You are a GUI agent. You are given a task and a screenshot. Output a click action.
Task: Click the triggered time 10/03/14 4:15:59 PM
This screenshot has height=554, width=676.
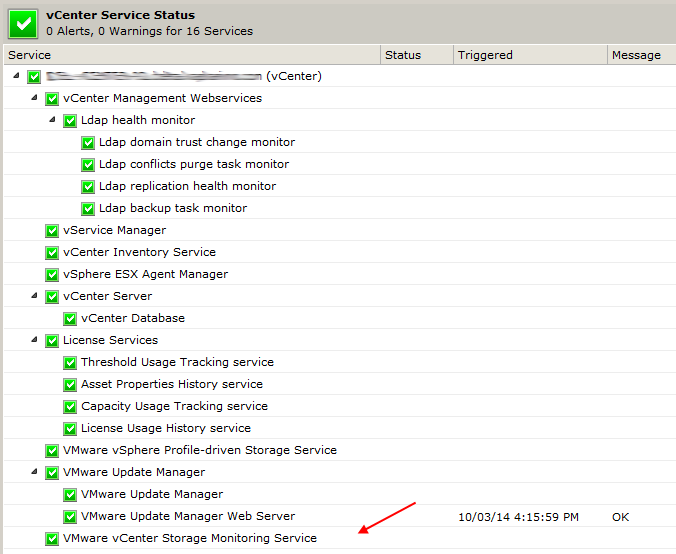pyautogui.click(x=518, y=517)
